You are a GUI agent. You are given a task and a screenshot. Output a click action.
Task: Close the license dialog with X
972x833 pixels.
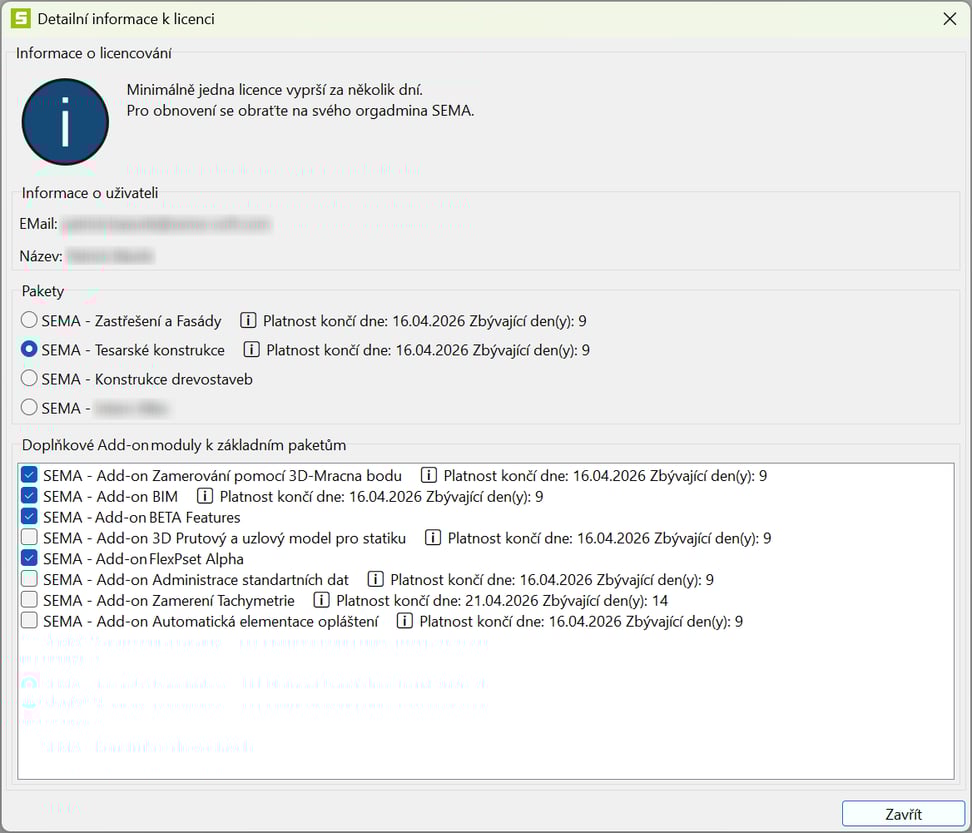948,18
